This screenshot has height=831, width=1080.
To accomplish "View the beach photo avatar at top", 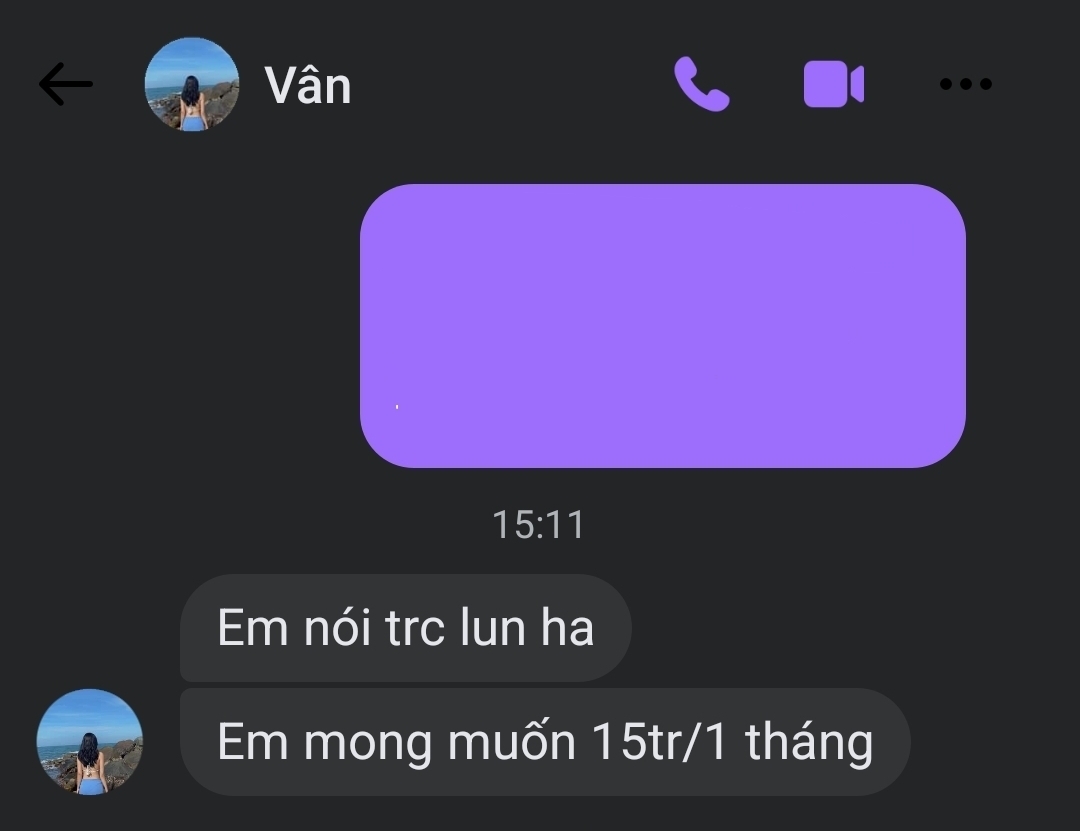I will pyautogui.click(x=192, y=84).
